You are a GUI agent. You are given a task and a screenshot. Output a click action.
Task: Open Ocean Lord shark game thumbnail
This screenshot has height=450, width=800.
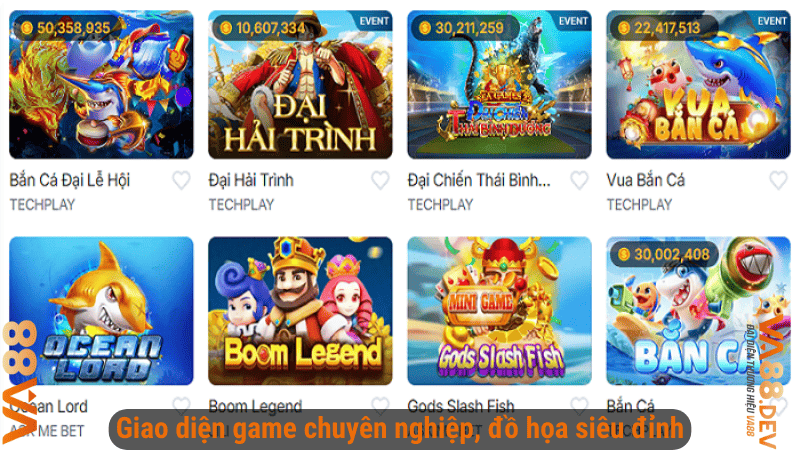click(101, 311)
